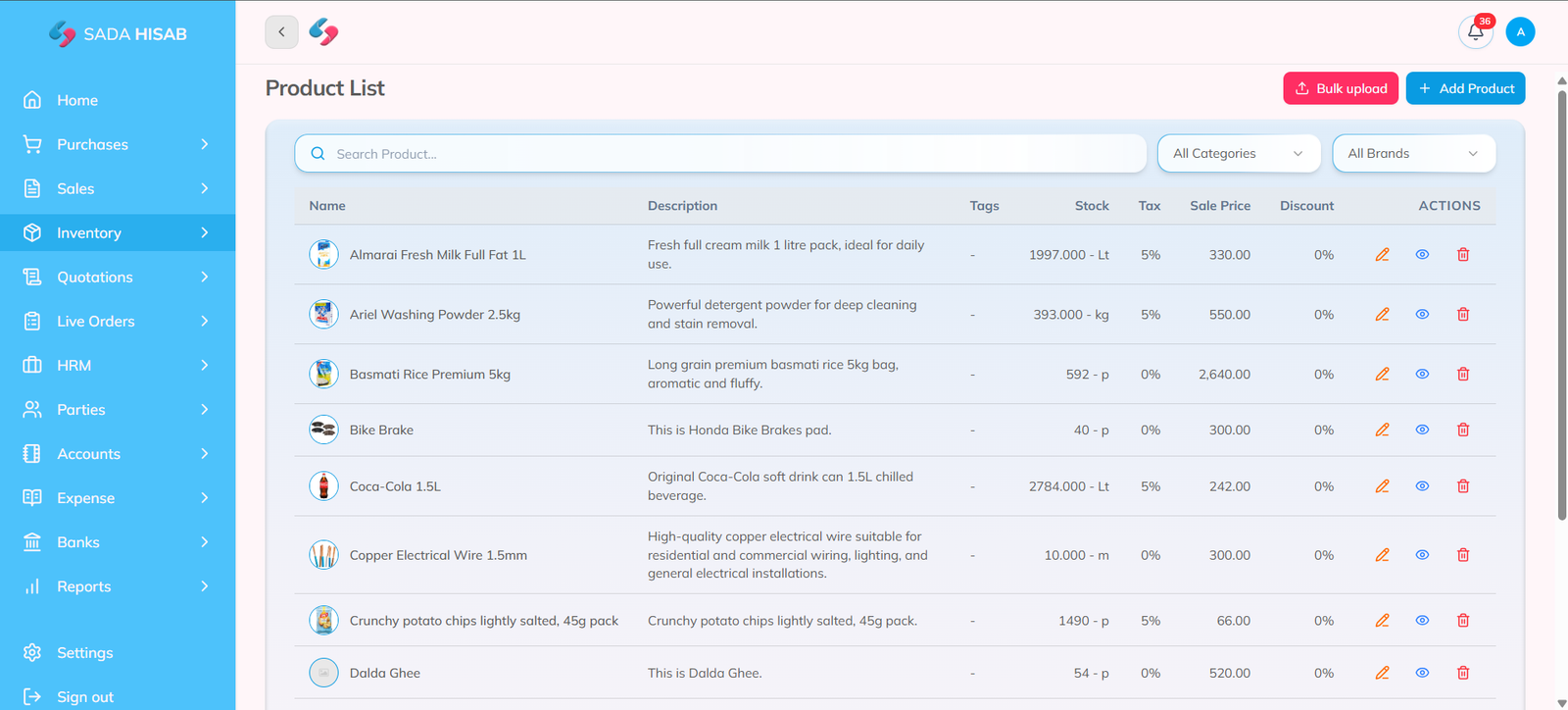Edit Crunchy potato chips product
Image resolution: width=1568 pixels, height=710 pixels.
(1382, 621)
